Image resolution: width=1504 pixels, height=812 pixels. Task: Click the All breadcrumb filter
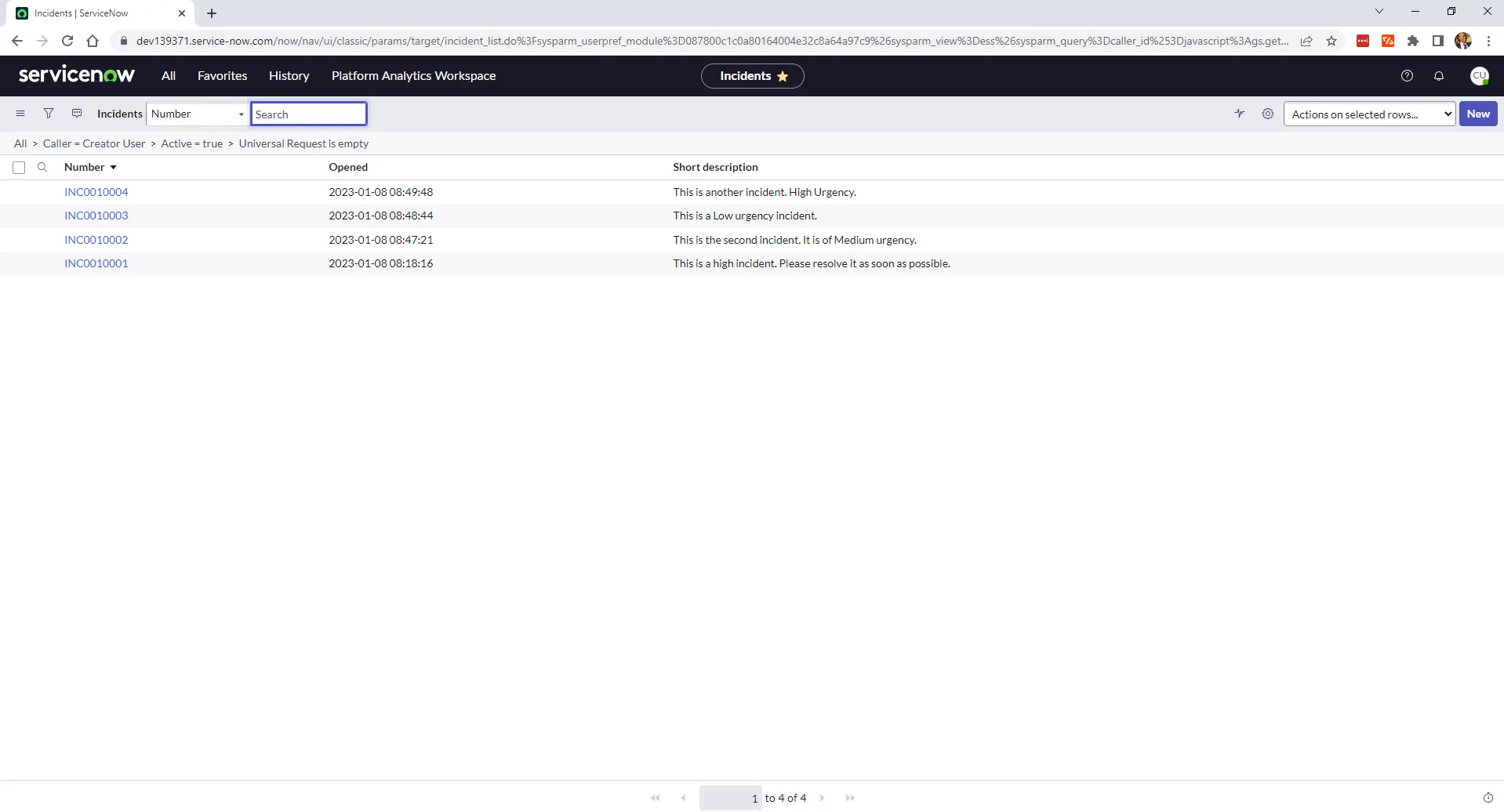(20, 143)
